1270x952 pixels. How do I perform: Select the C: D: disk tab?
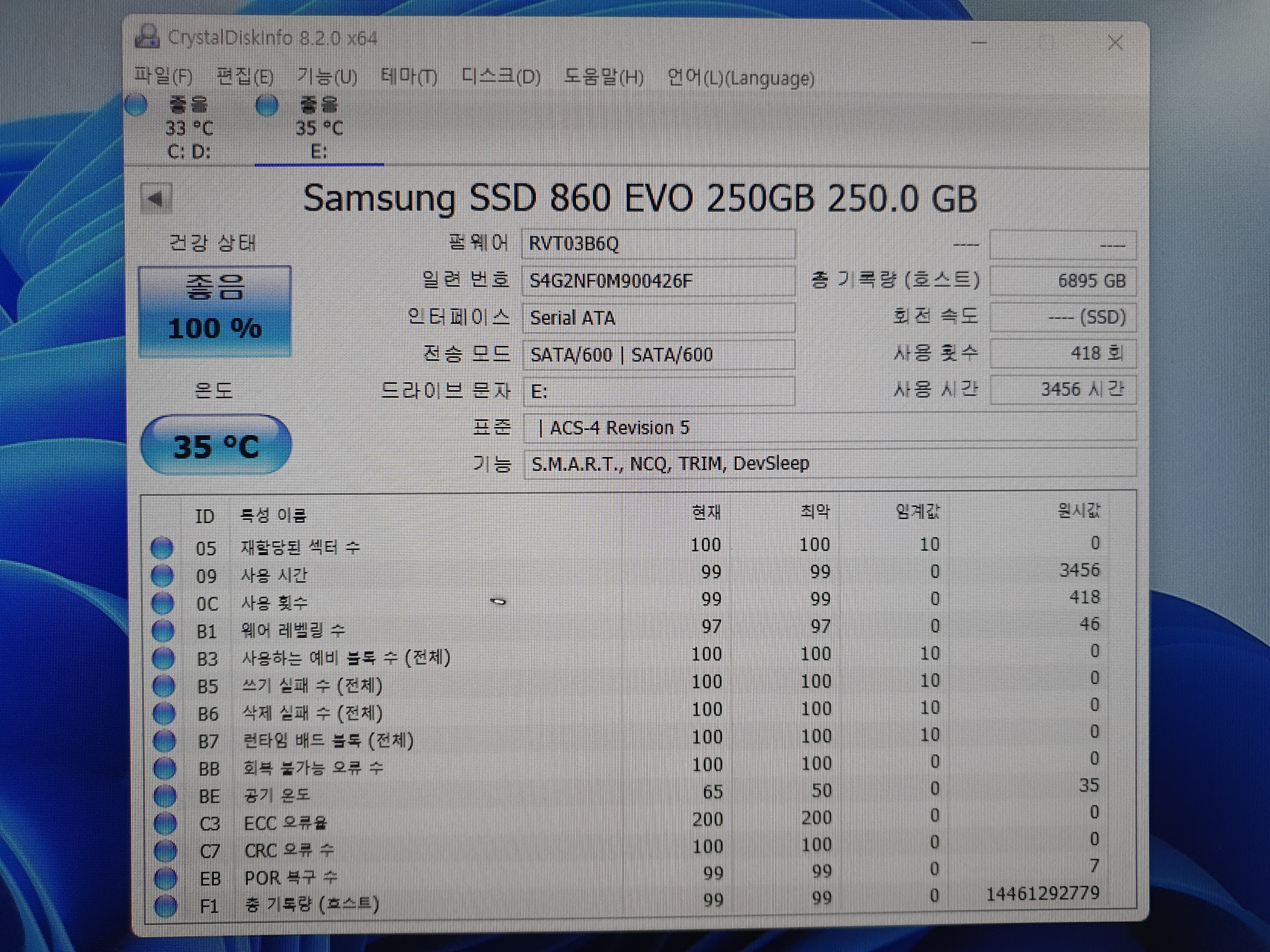click(x=190, y=128)
